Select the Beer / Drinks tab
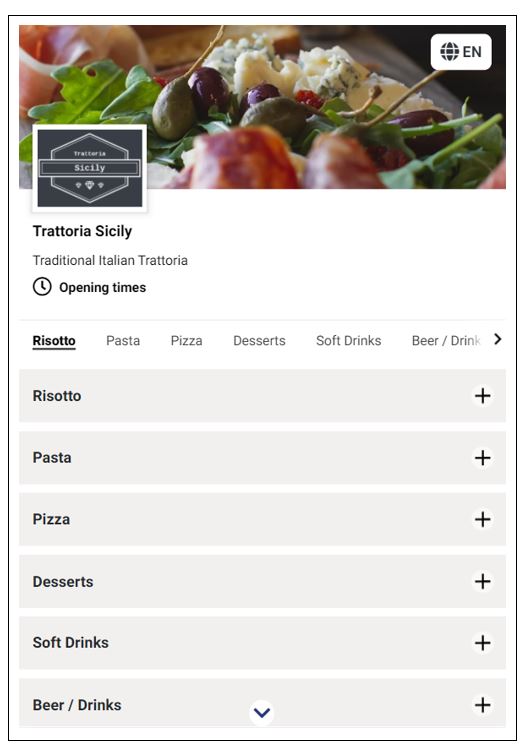 click(x=446, y=341)
